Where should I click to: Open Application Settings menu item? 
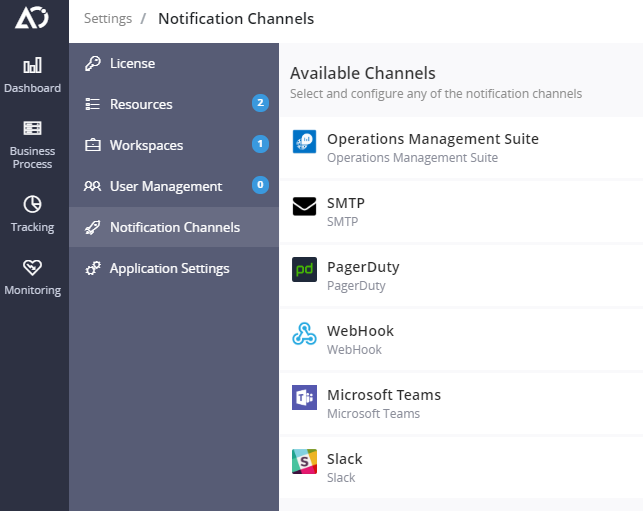point(174,268)
